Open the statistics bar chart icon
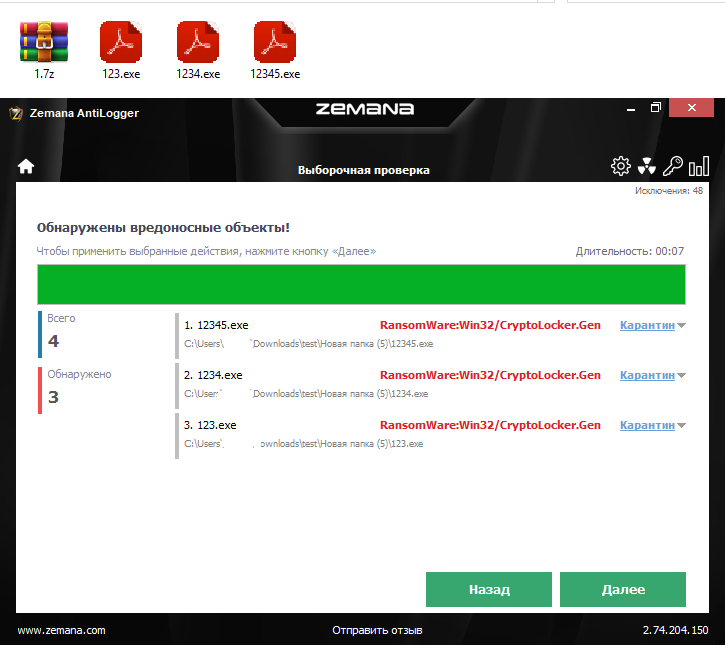725x645 pixels. [x=699, y=166]
